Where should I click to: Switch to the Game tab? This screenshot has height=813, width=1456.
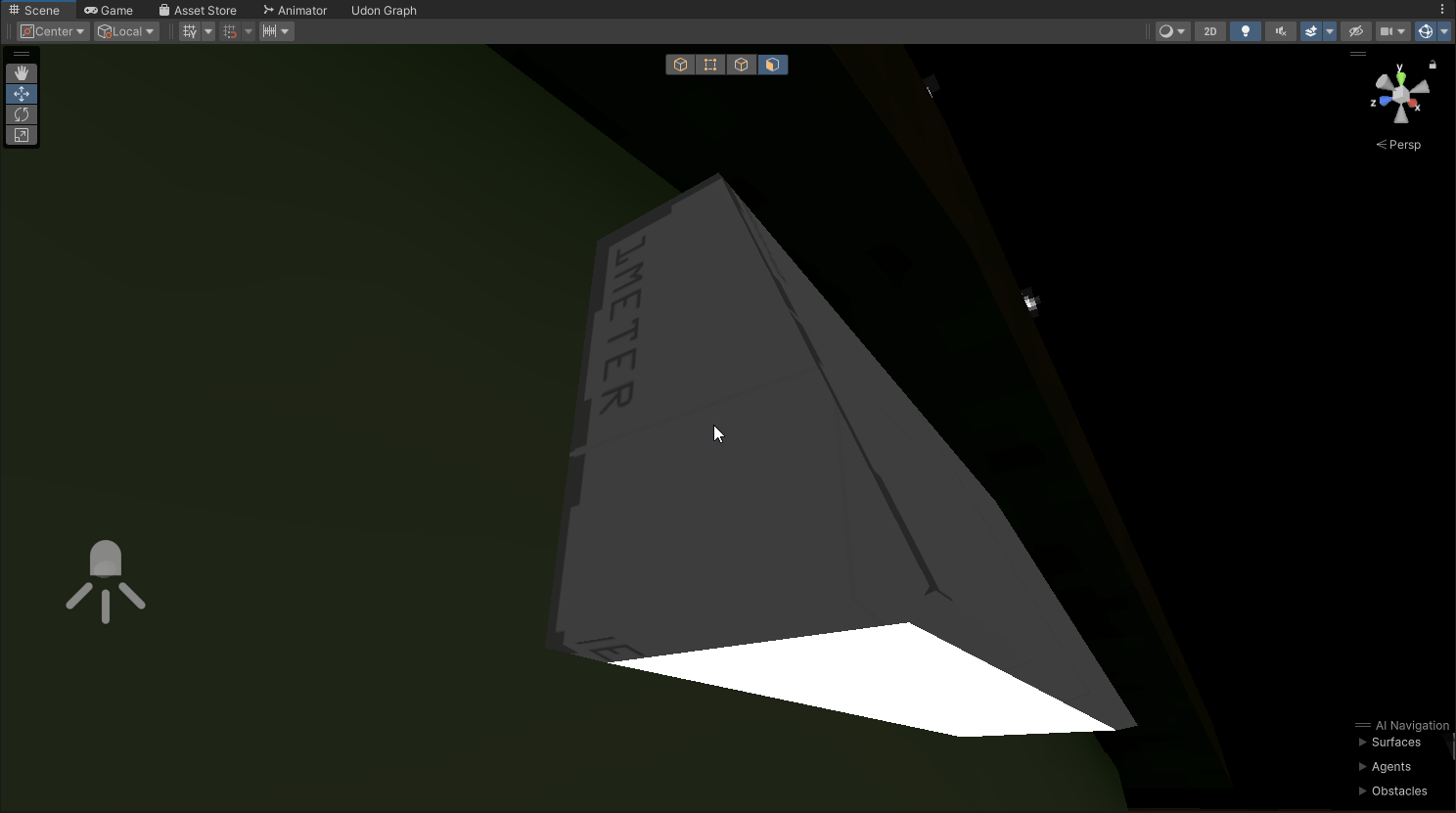[109, 10]
